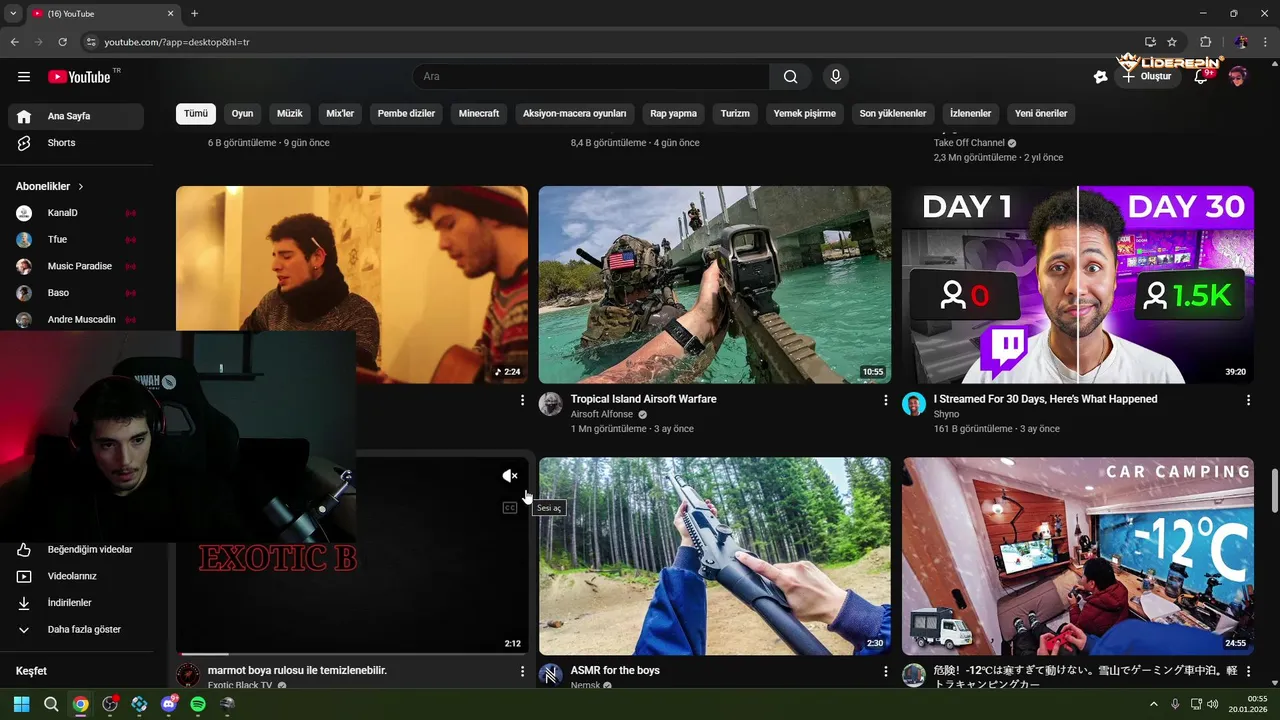1280x720 pixels.
Task: Open system volume in the tray
Action: 1213,704
